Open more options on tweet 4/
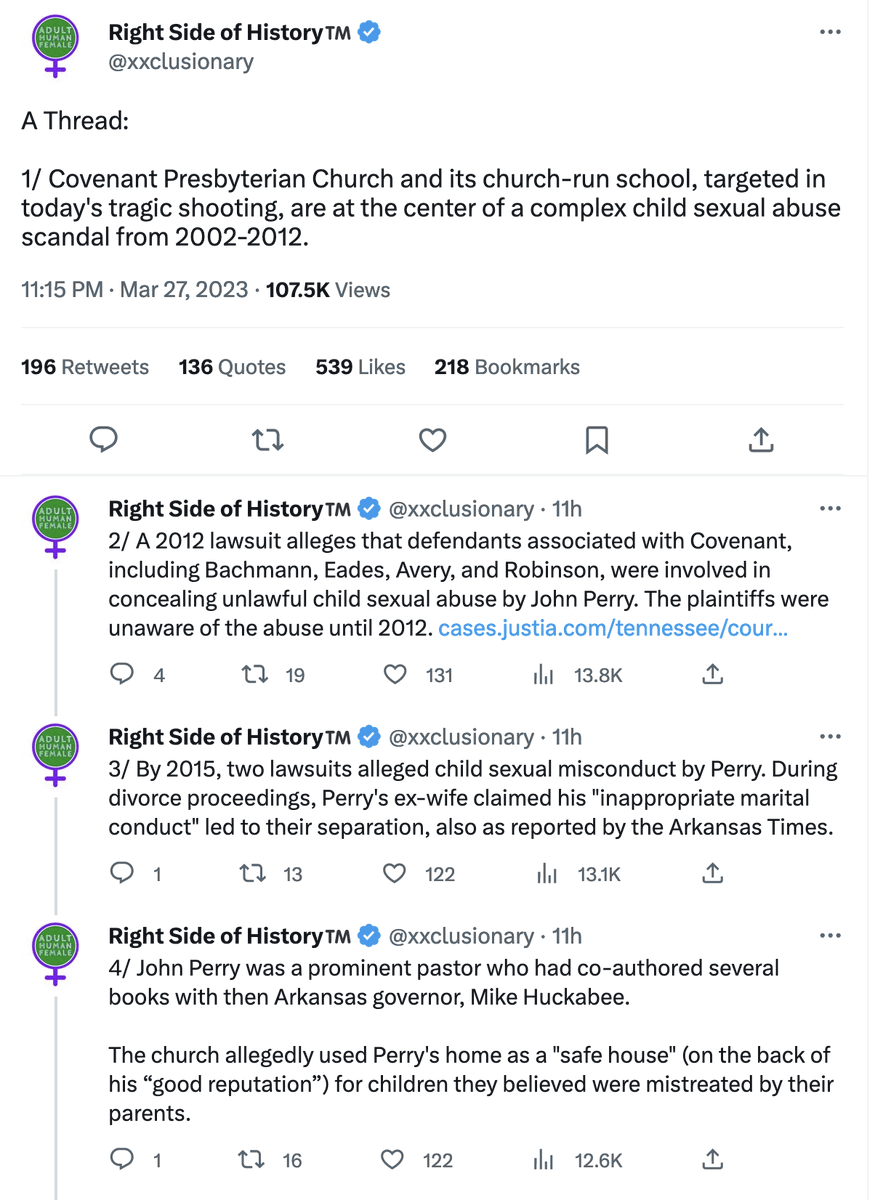 click(x=829, y=936)
